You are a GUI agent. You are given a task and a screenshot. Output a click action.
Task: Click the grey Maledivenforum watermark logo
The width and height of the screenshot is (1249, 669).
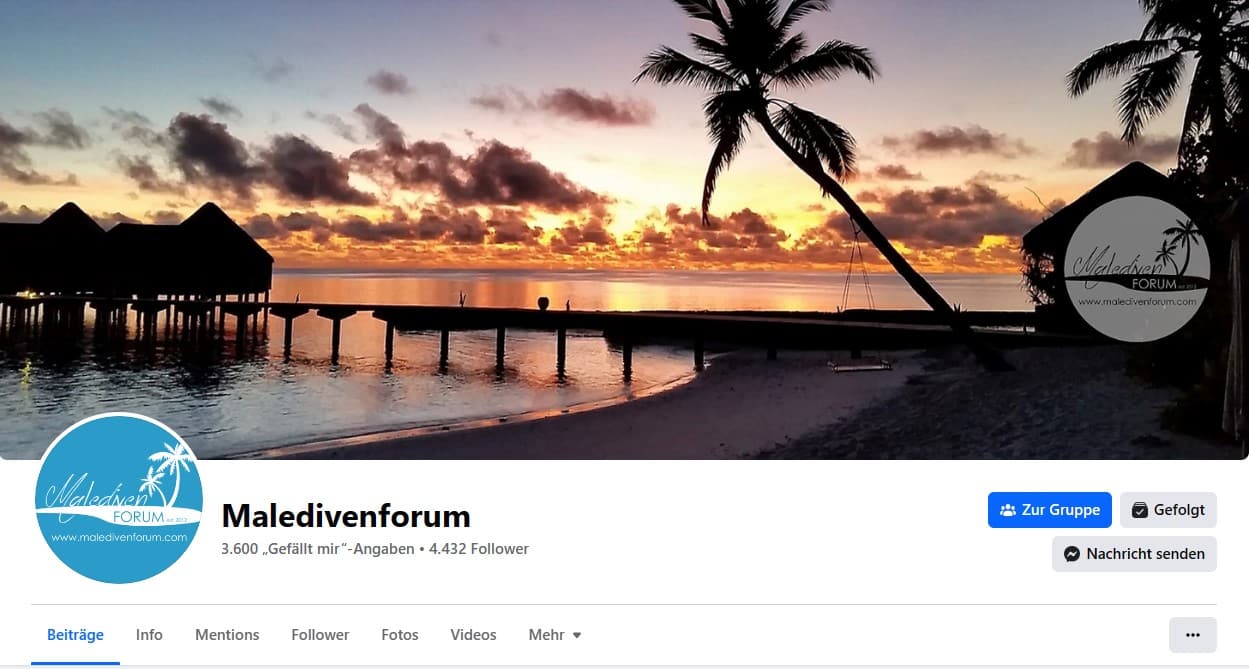point(1137,270)
